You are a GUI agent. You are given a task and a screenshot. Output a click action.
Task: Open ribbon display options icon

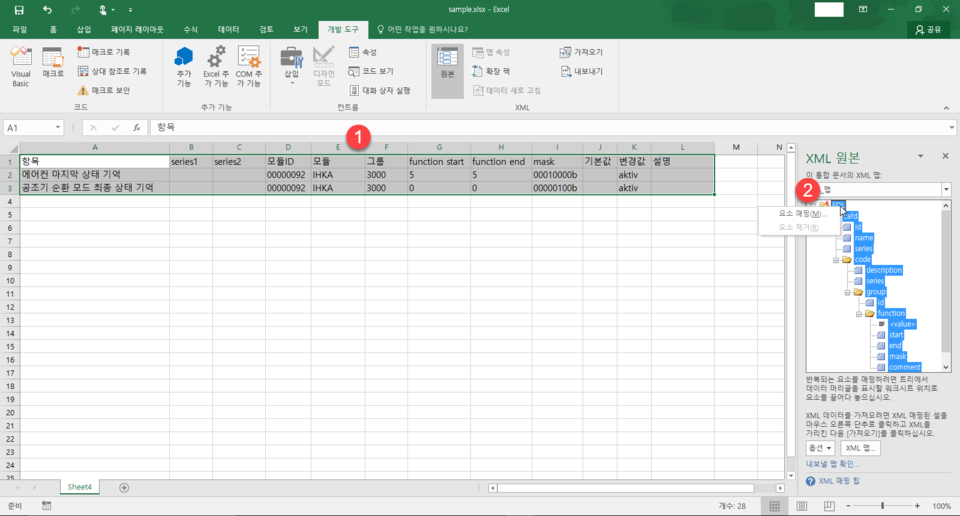(x=863, y=10)
